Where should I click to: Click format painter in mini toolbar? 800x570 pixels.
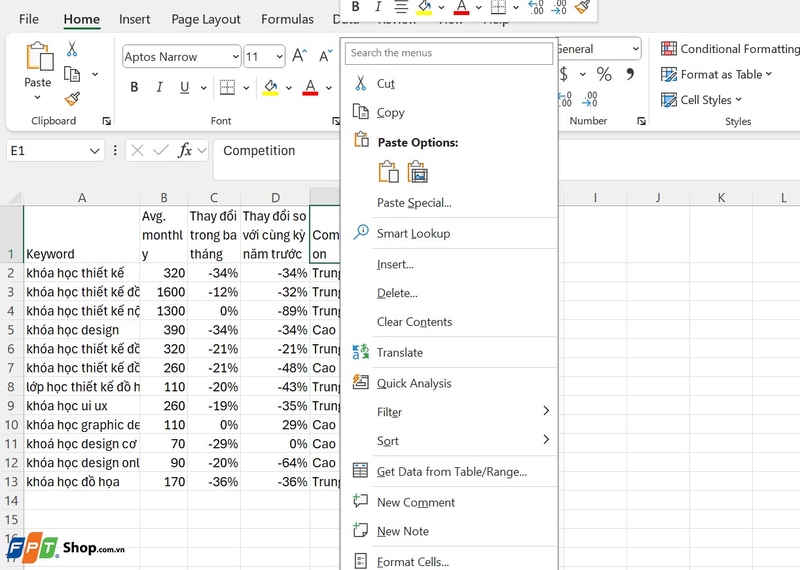click(x=582, y=7)
